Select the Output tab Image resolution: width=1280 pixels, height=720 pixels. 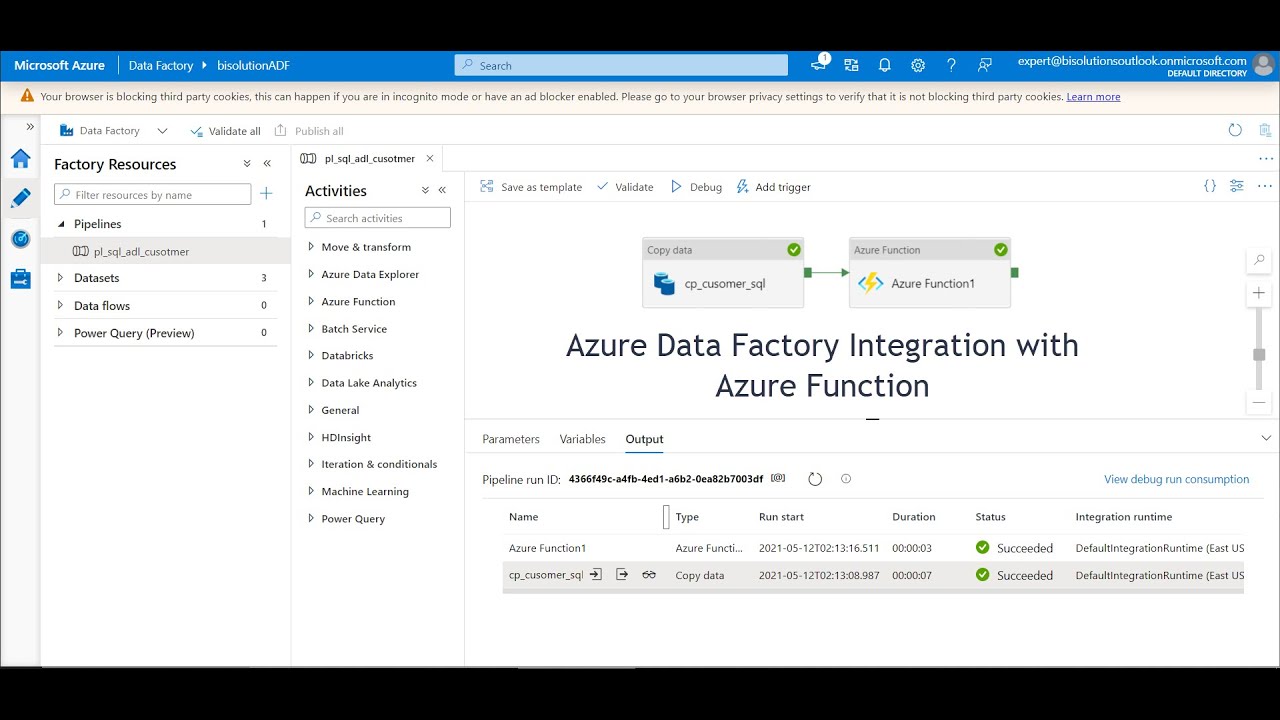click(644, 439)
